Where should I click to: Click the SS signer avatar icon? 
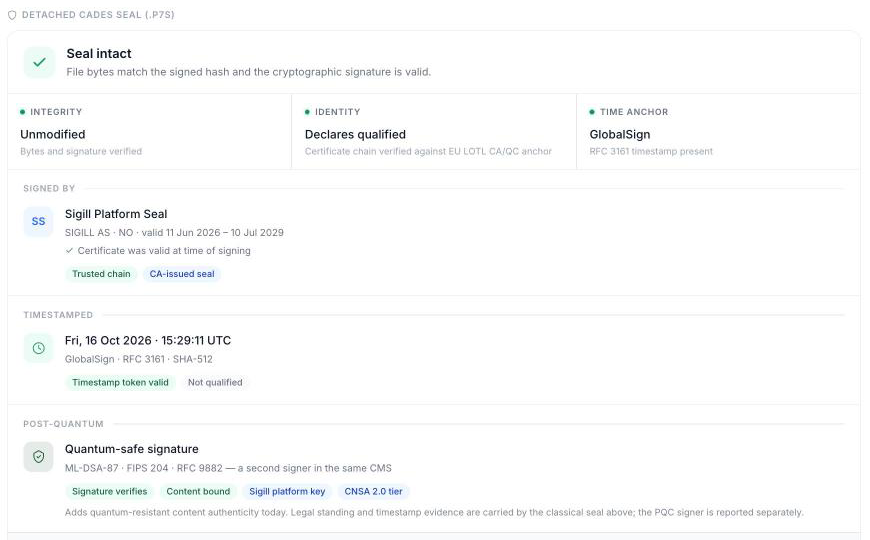38,221
